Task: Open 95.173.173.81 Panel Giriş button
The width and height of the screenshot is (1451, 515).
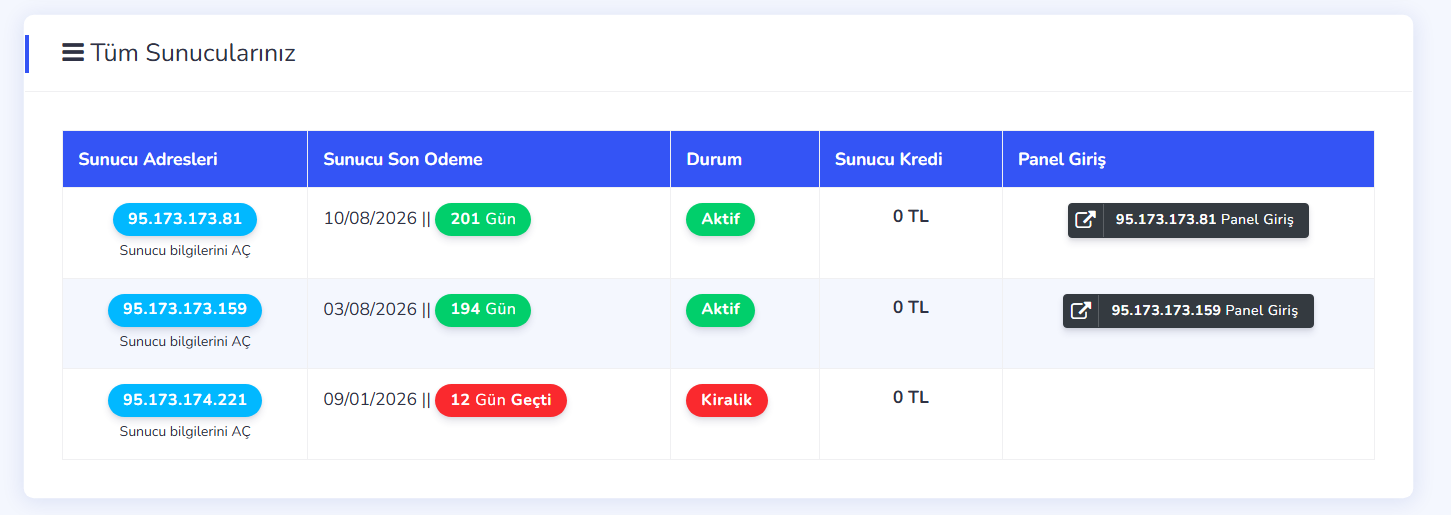Action: [x=1188, y=220]
